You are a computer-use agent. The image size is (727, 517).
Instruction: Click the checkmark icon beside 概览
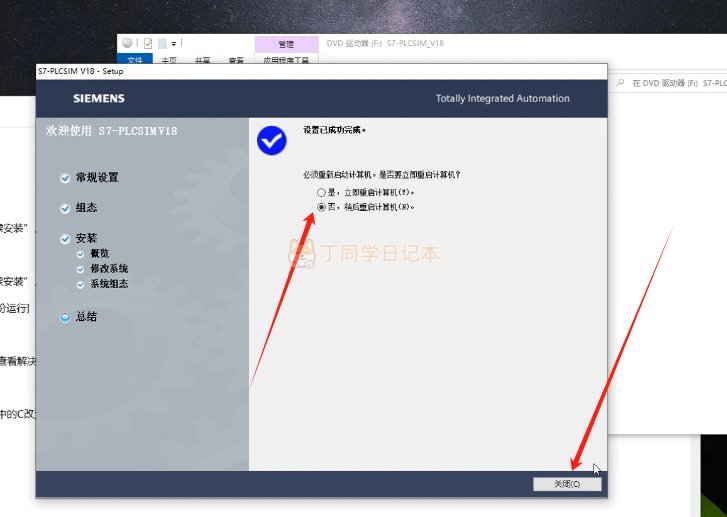(80, 254)
